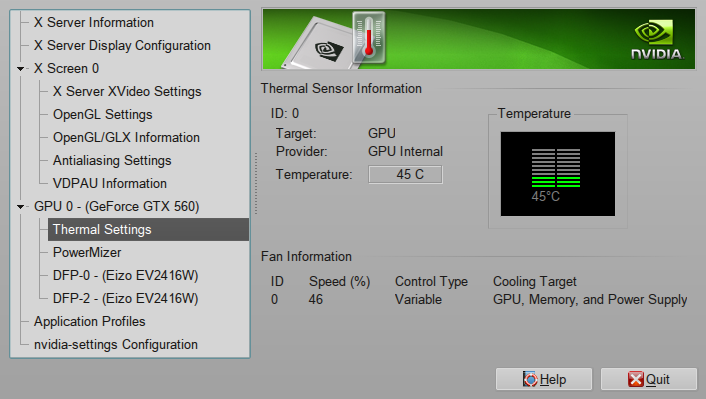Open DFP-0 - (Eizo EV2416W) display page
This screenshot has height=399, width=706.
(x=126, y=275)
